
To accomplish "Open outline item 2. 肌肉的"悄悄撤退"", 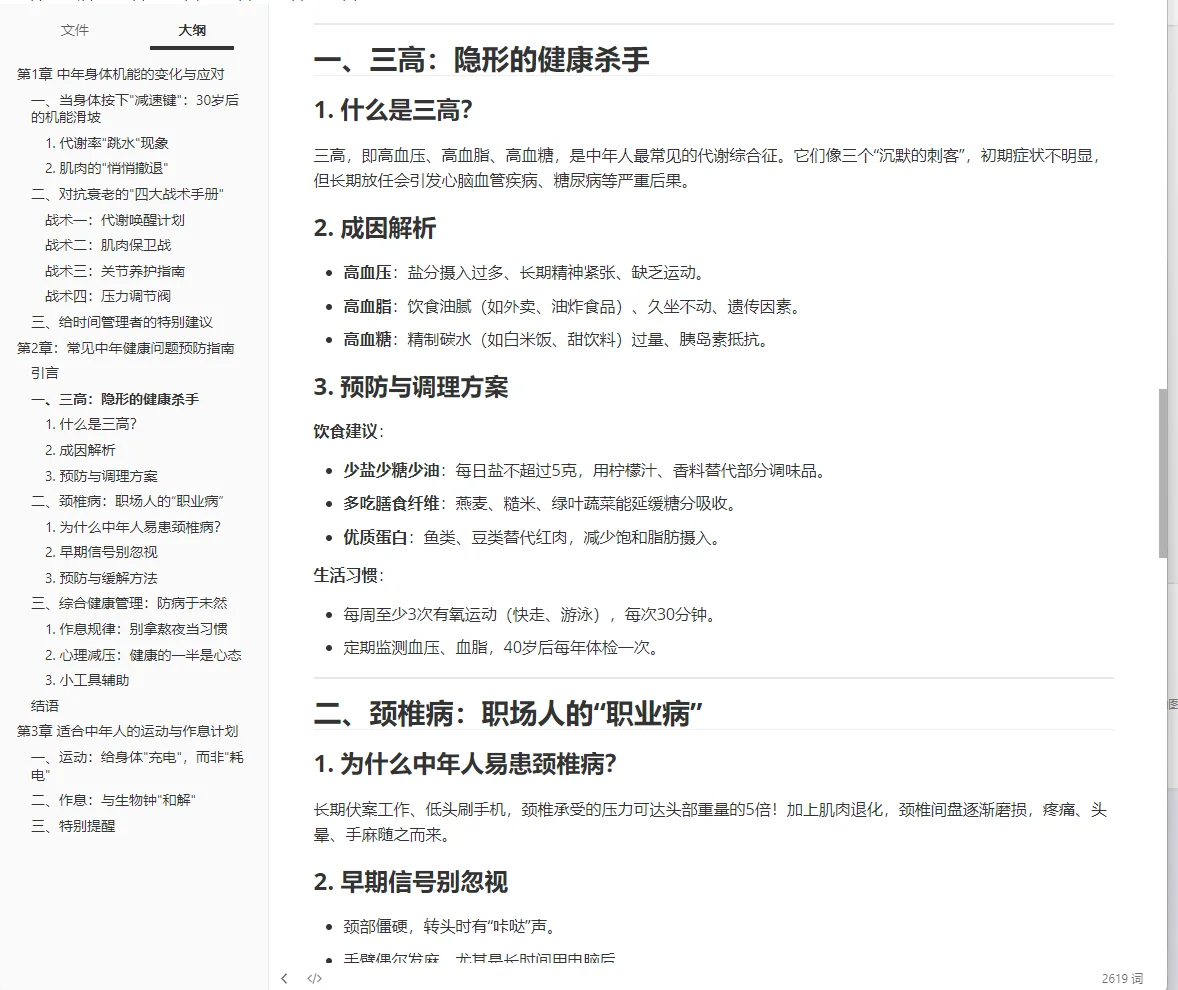I will pyautogui.click(x=107, y=168).
